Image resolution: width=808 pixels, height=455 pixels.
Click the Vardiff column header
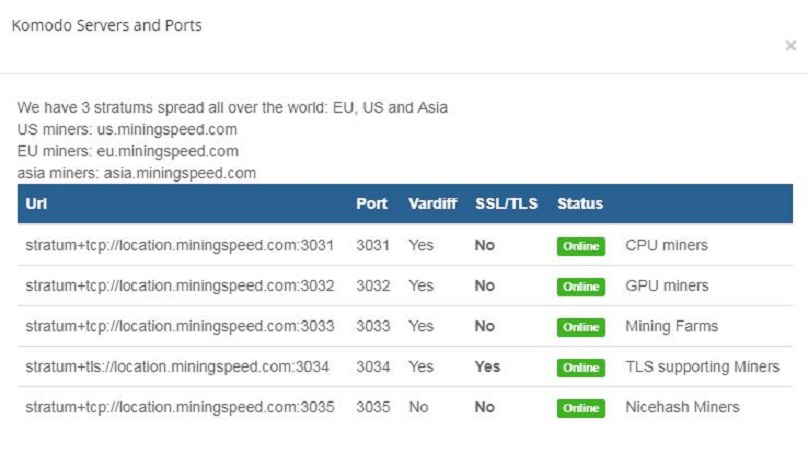tap(432, 204)
